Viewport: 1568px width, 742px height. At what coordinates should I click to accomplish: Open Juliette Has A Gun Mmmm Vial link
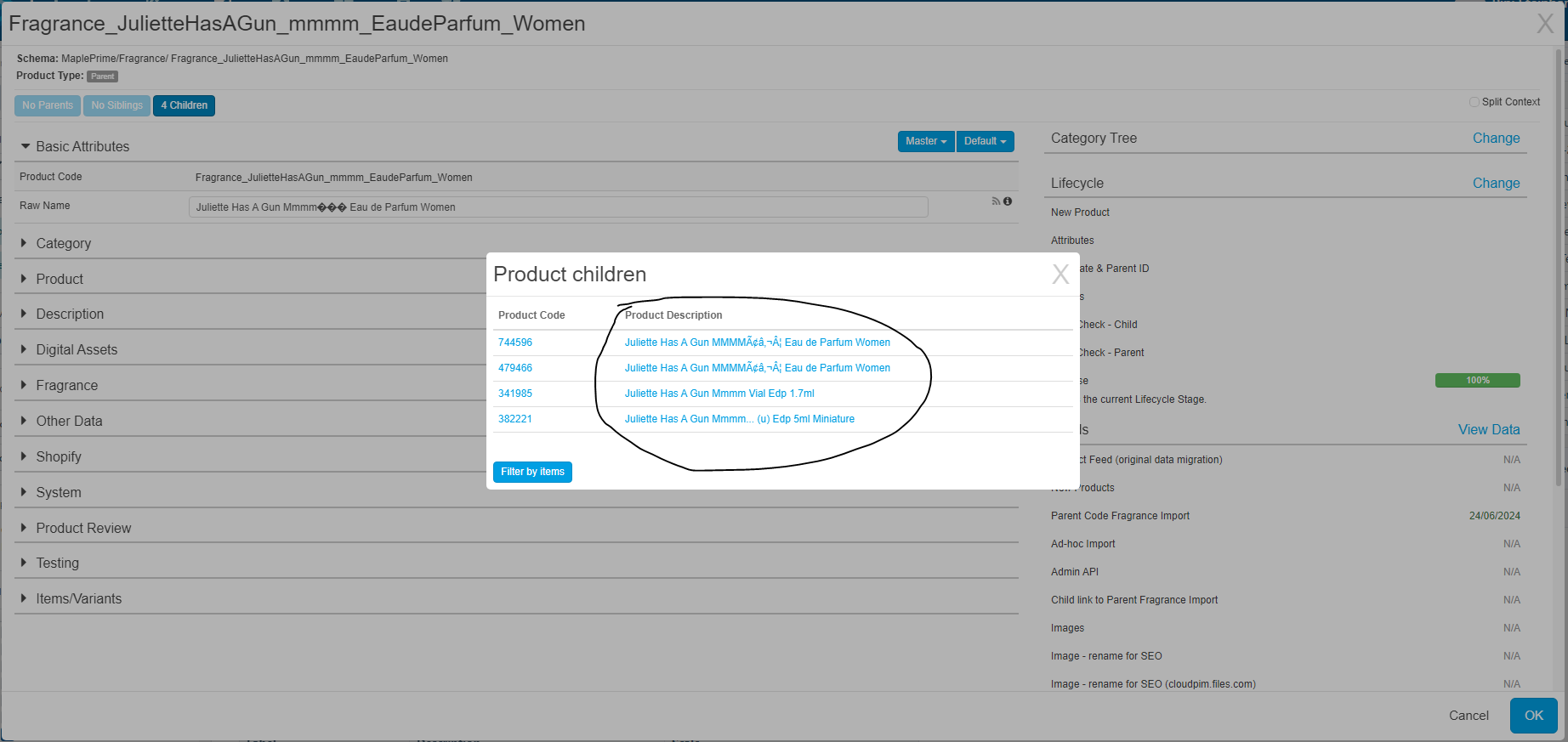(x=719, y=394)
